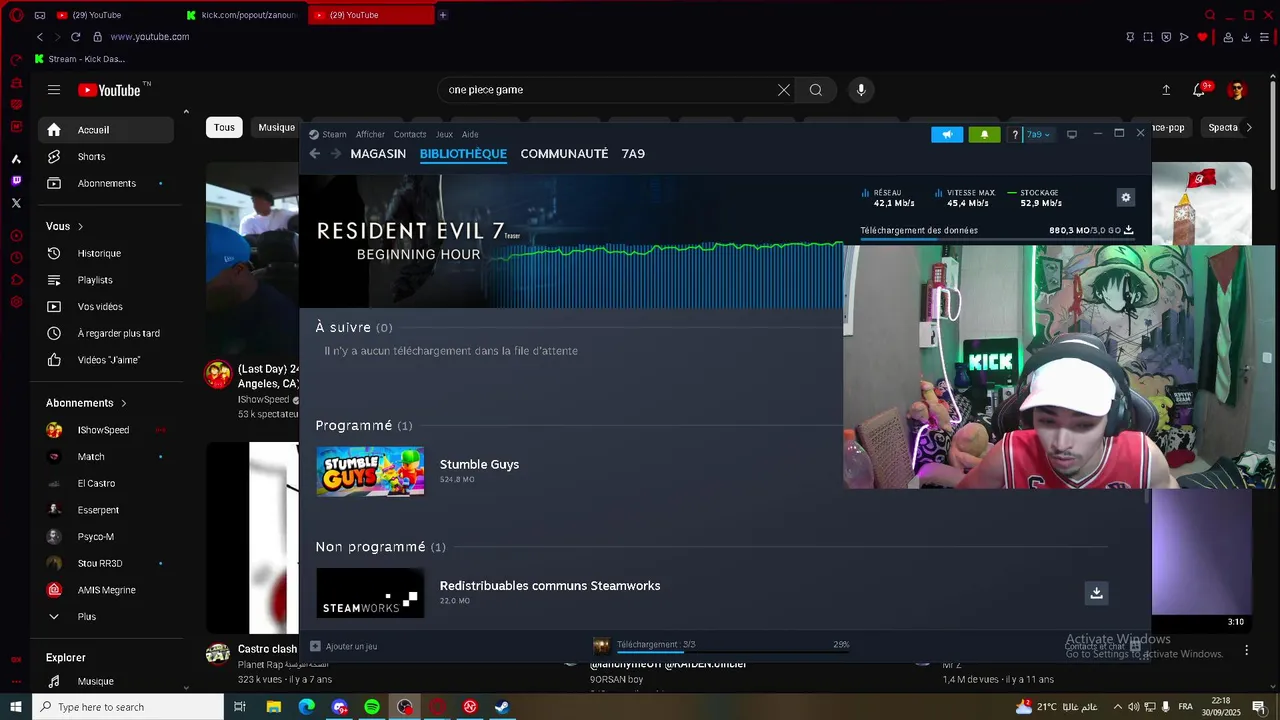Open browser downloads icon
1280x720 pixels.
click(1246, 37)
